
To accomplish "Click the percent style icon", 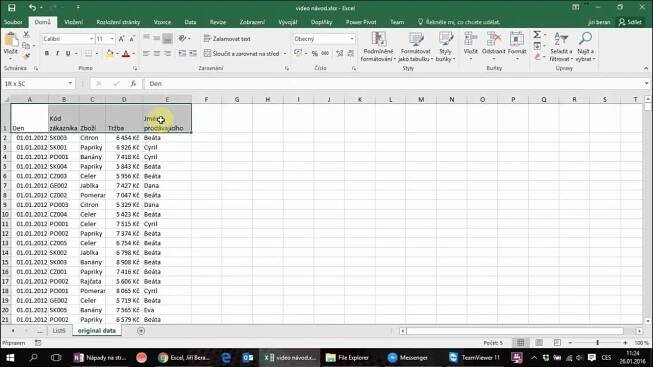I will pyautogui.click(x=314, y=53).
